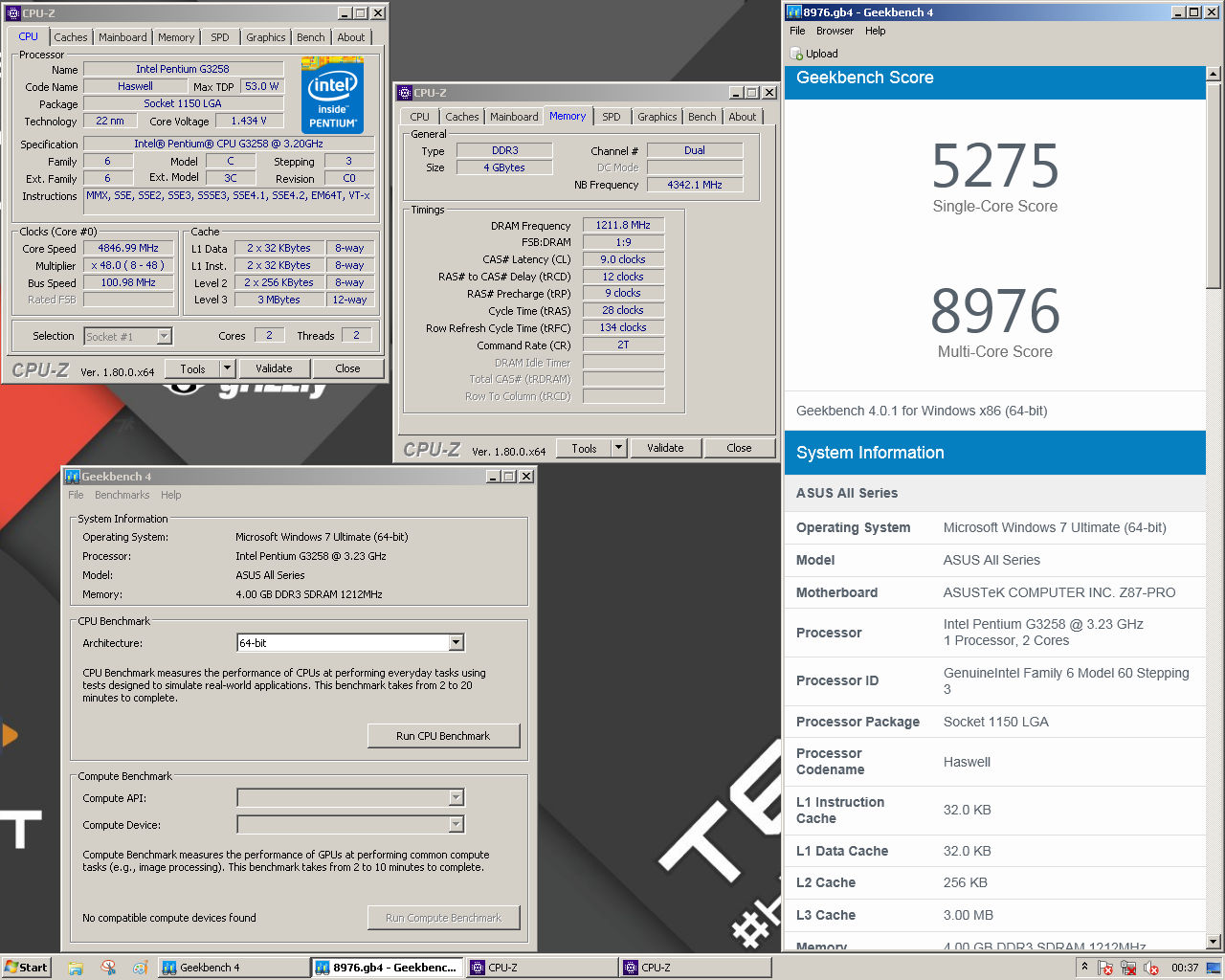The height and width of the screenshot is (980, 1225).
Task: Open Memory tab in top-left CPU-Z window
Action: [x=176, y=37]
